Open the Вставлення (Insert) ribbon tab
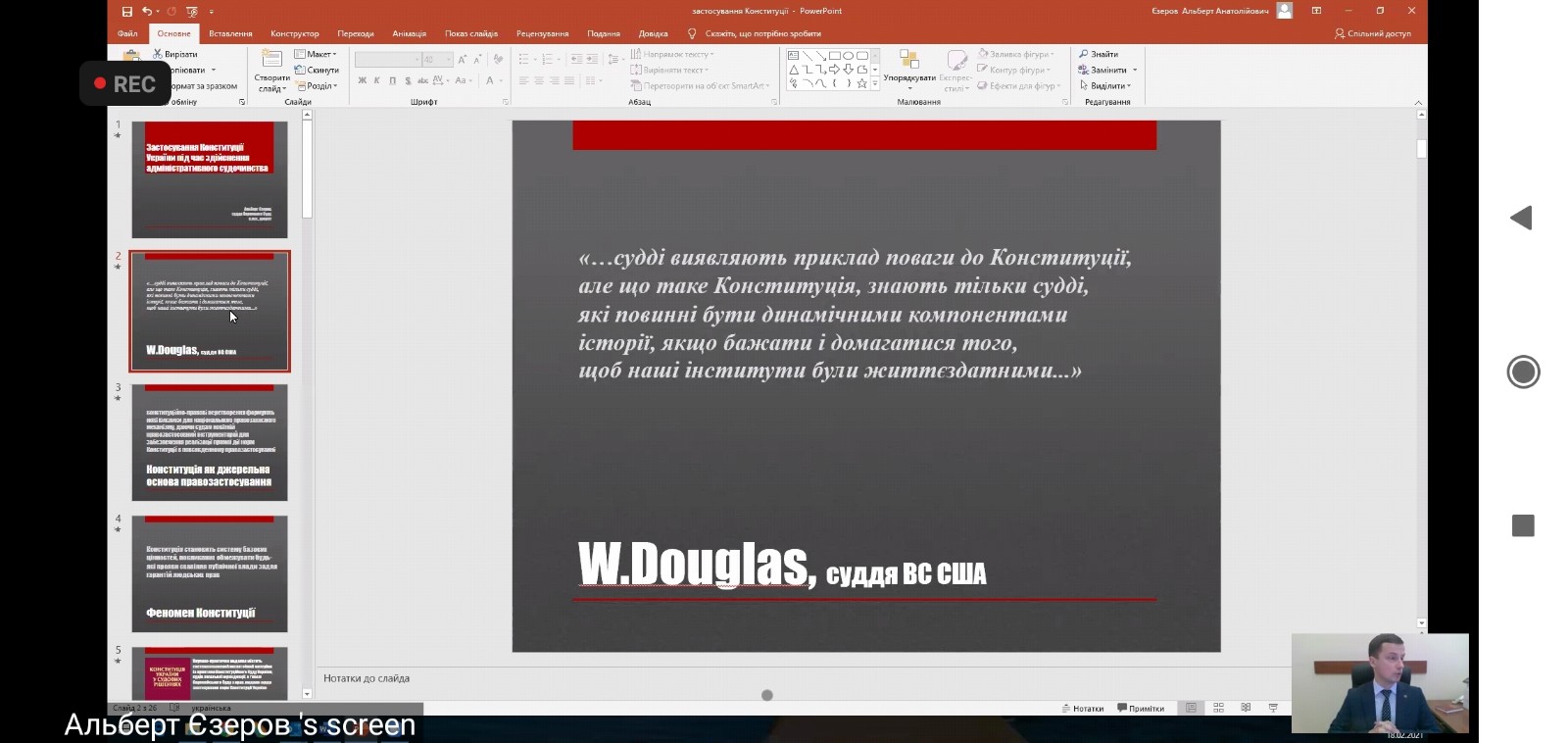1568x743 pixels. [x=230, y=33]
